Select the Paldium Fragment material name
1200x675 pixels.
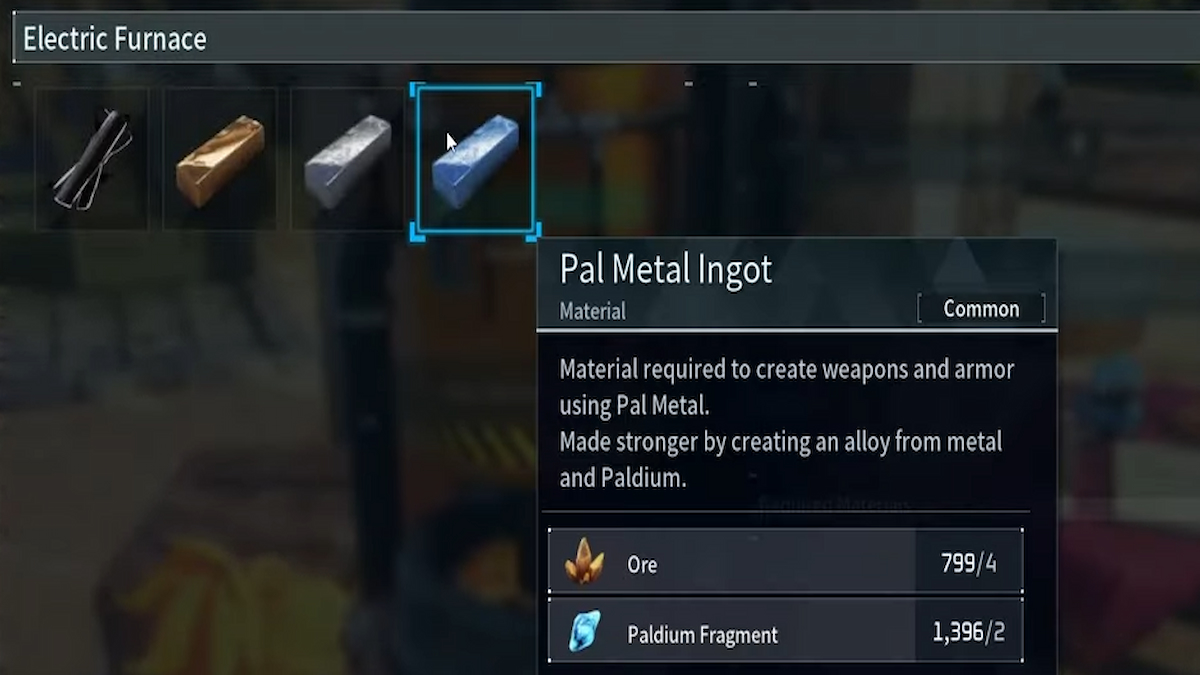[703, 634]
